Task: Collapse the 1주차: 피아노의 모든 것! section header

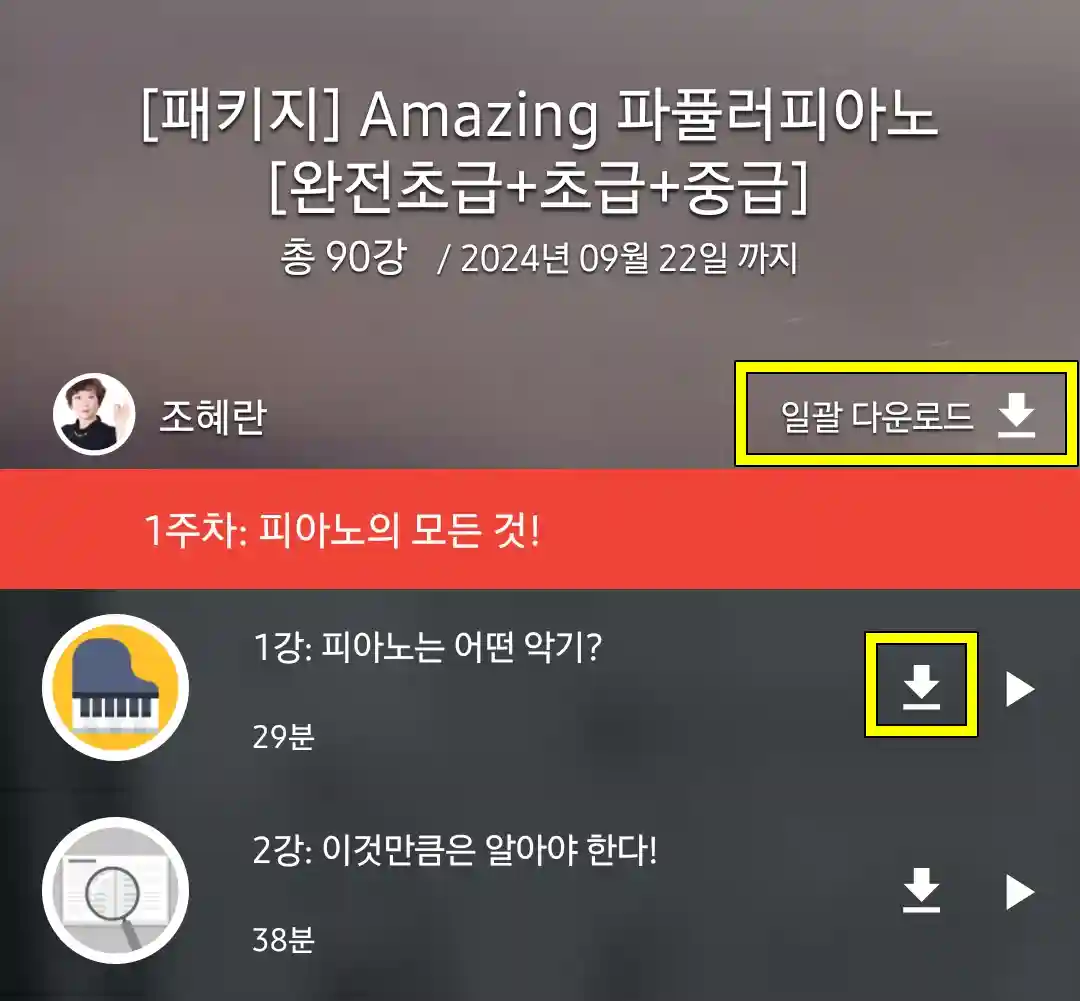Action: [x=540, y=529]
